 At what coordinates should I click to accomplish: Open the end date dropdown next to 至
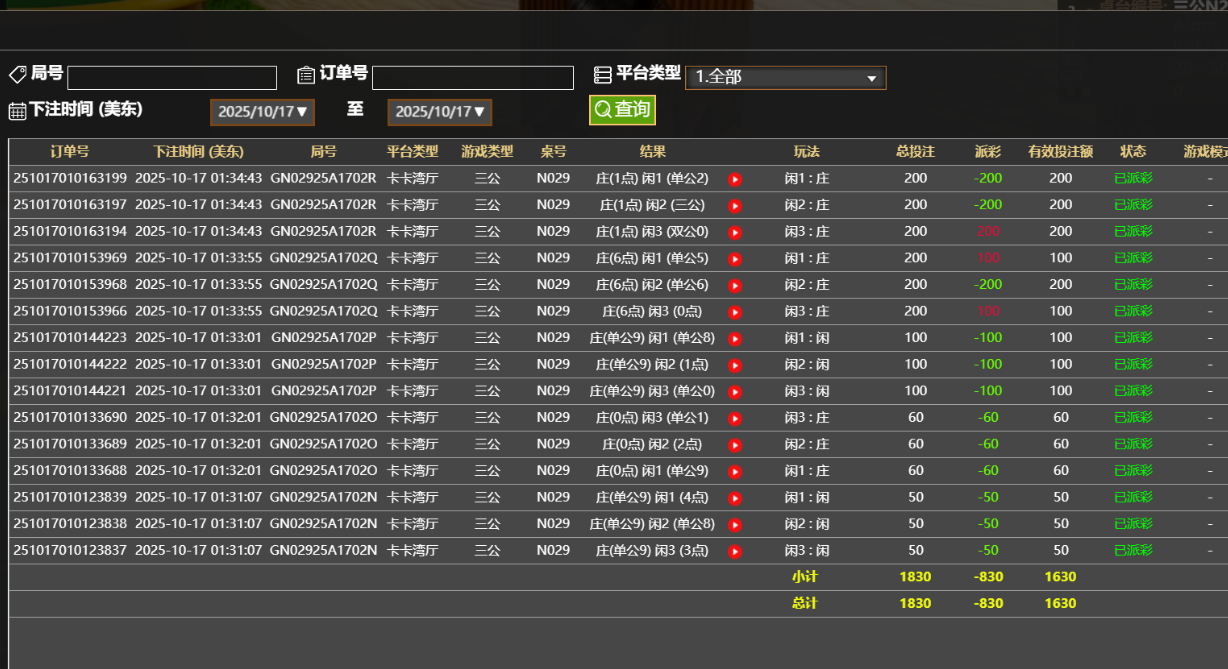click(x=439, y=112)
